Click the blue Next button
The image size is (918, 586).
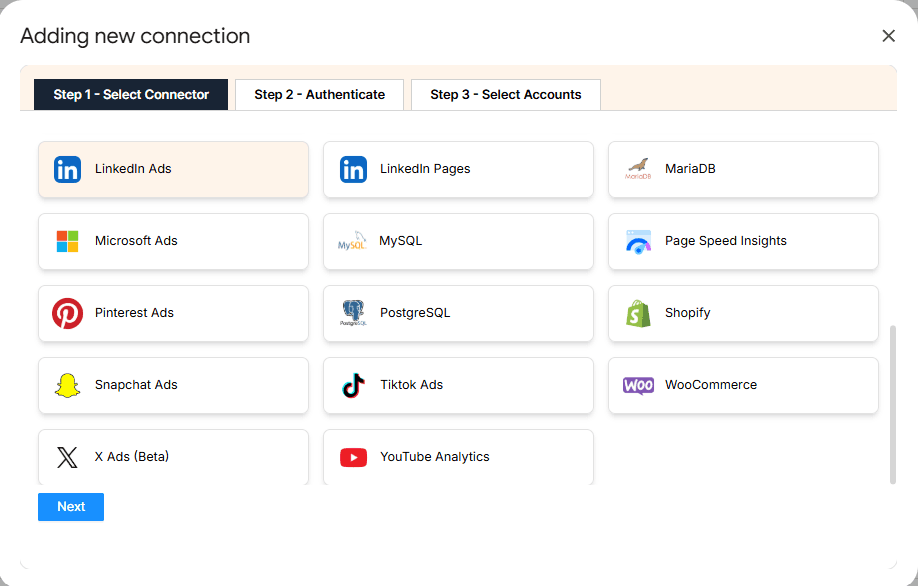[71, 507]
